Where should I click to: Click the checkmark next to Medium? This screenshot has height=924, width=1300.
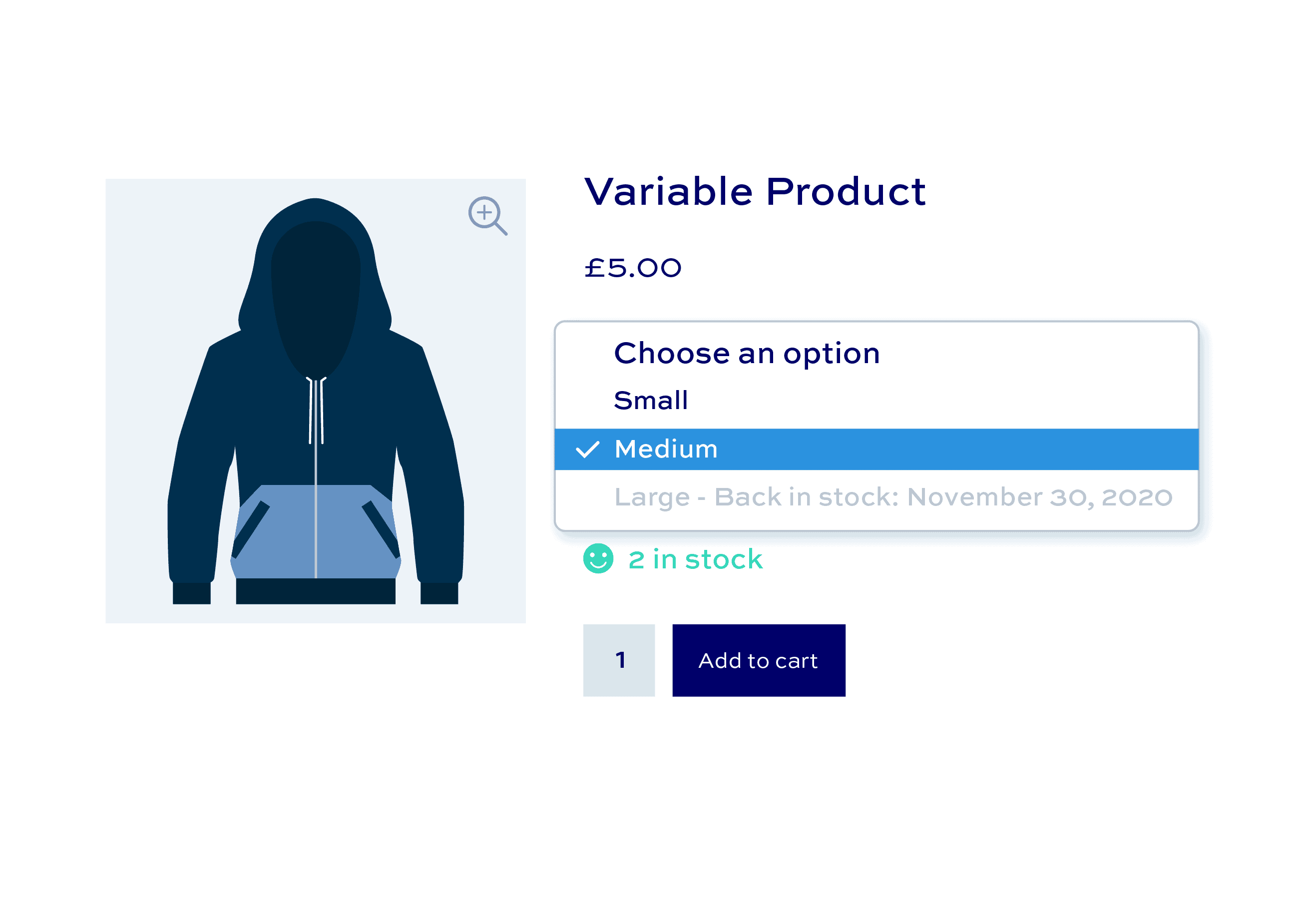coord(587,449)
